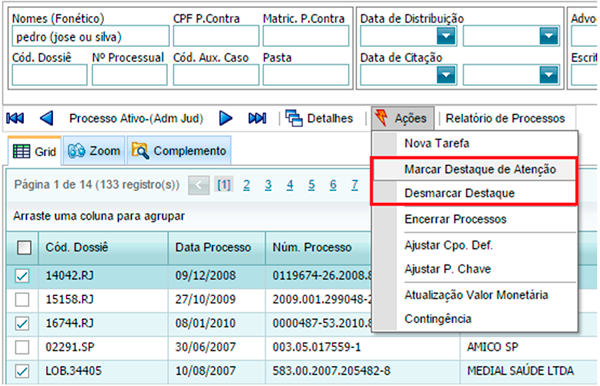Select Nova Tarefa menu entry
This screenshot has height=386, width=600.
coord(474,143)
